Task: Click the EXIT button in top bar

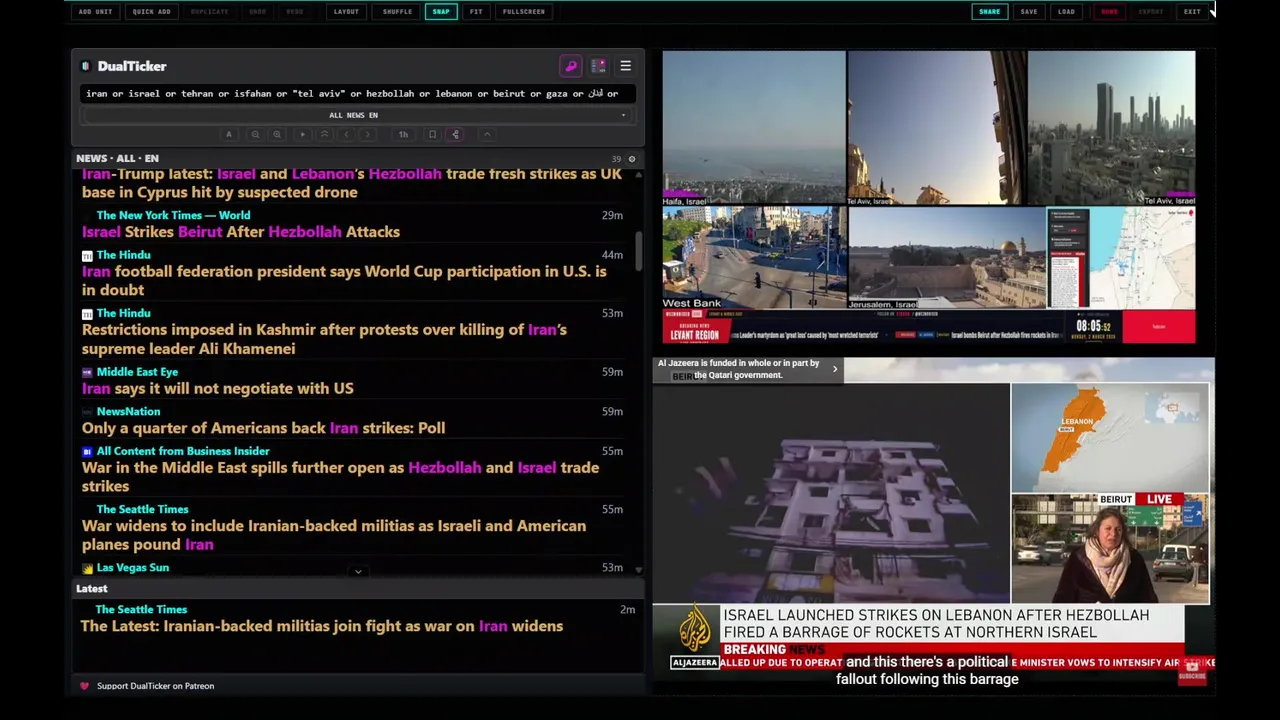Action: pos(1192,11)
